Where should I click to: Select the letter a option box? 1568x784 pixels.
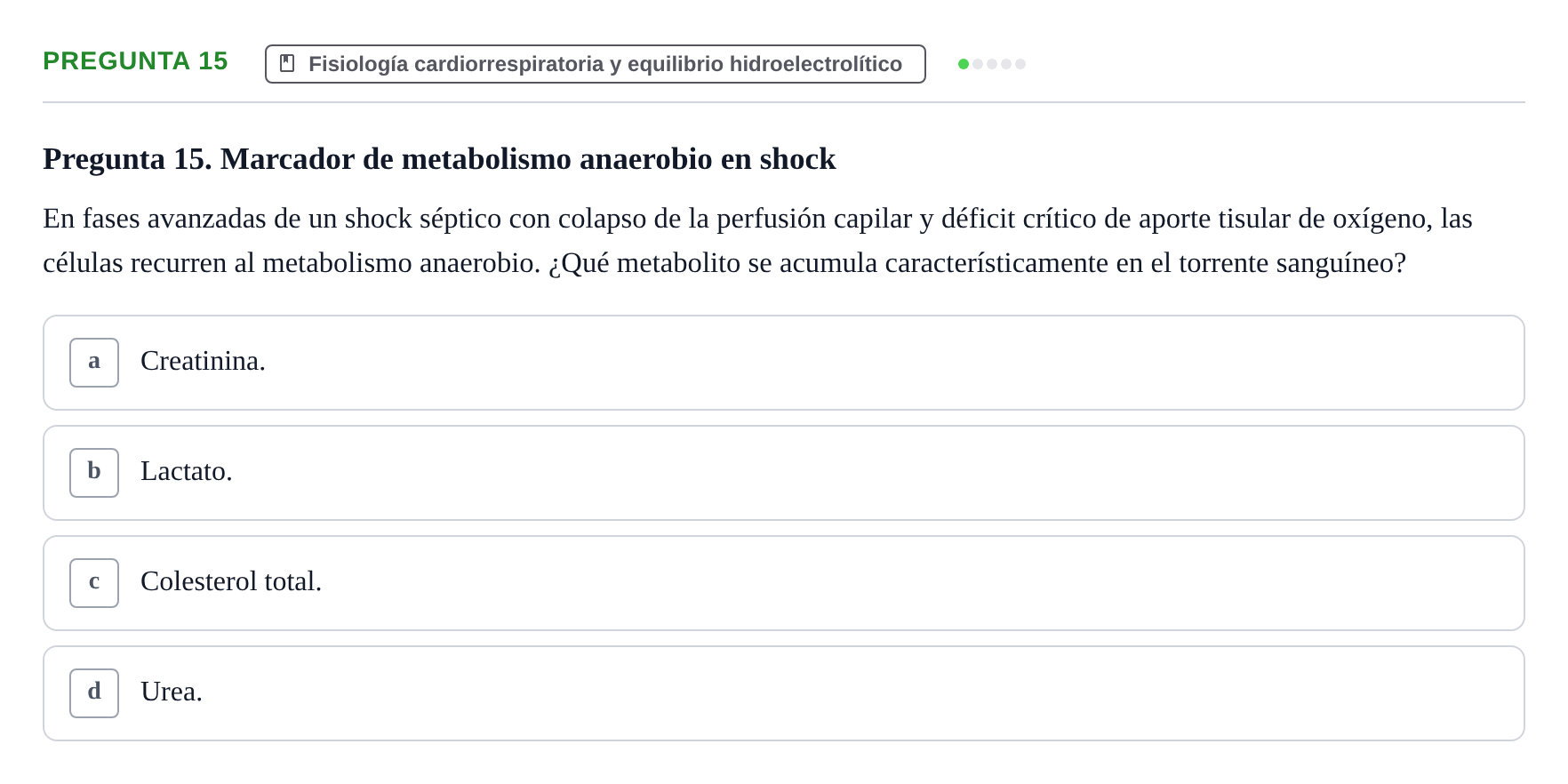tap(94, 363)
